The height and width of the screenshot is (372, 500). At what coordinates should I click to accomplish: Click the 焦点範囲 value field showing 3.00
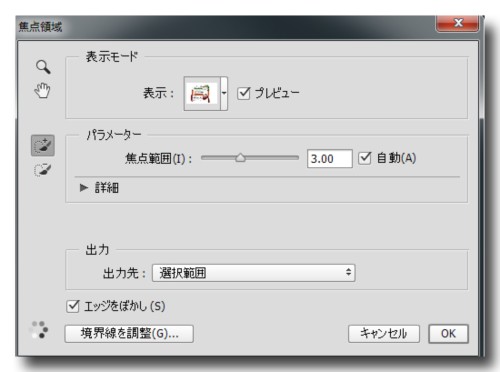point(330,159)
